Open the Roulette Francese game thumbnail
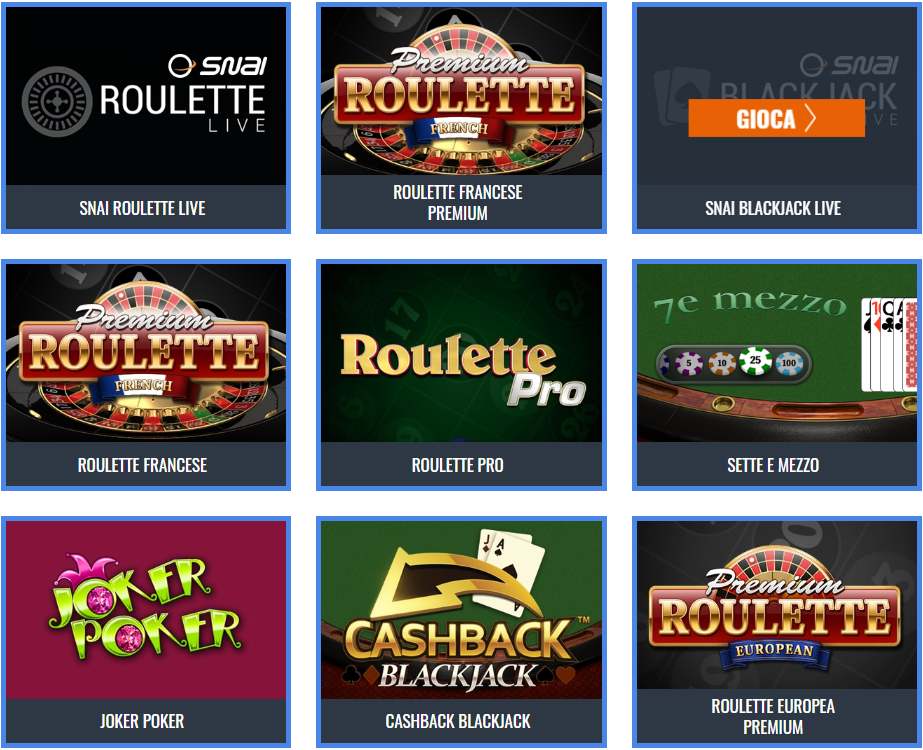 coord(146,353)
